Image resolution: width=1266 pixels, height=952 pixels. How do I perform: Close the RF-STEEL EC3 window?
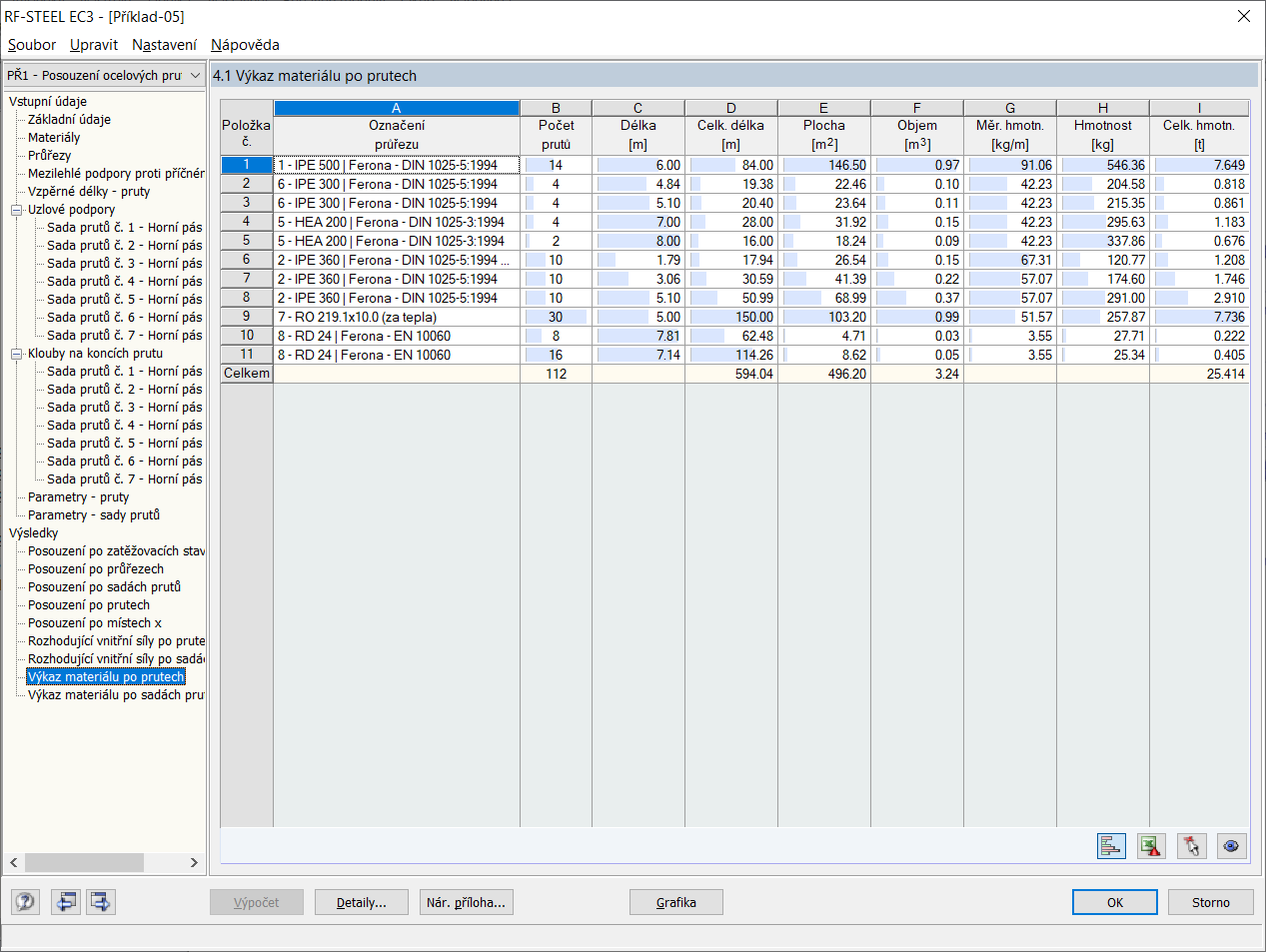pyautogui.click(x=1244, y=16)
